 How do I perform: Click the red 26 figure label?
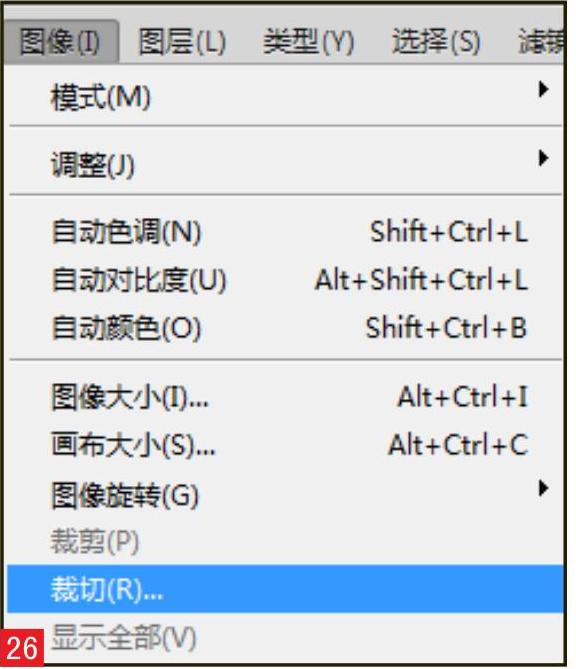coord(22,648)
